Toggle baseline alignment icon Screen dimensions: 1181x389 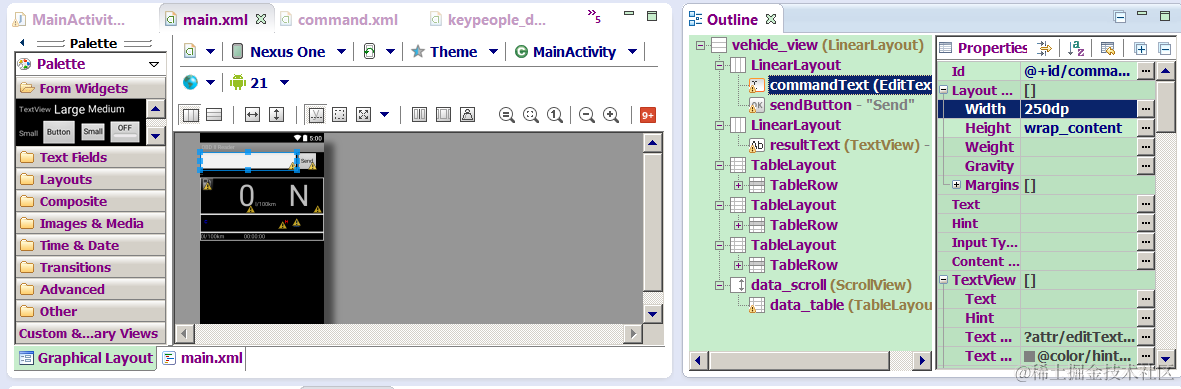tap(316, 115)
